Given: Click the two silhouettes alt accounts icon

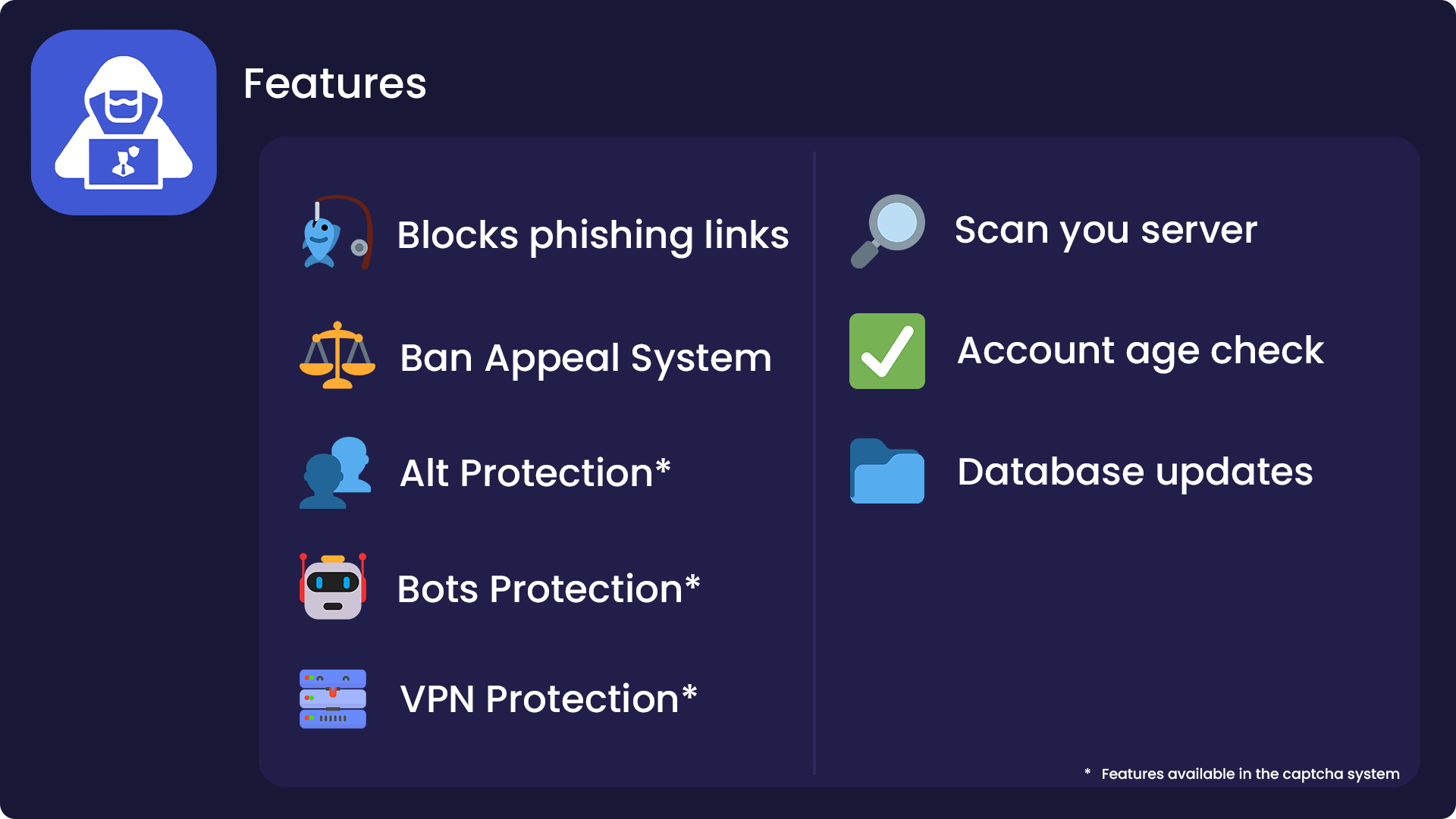Looking at the screenshot, I should pyautogui.click(x=336, y=472).
